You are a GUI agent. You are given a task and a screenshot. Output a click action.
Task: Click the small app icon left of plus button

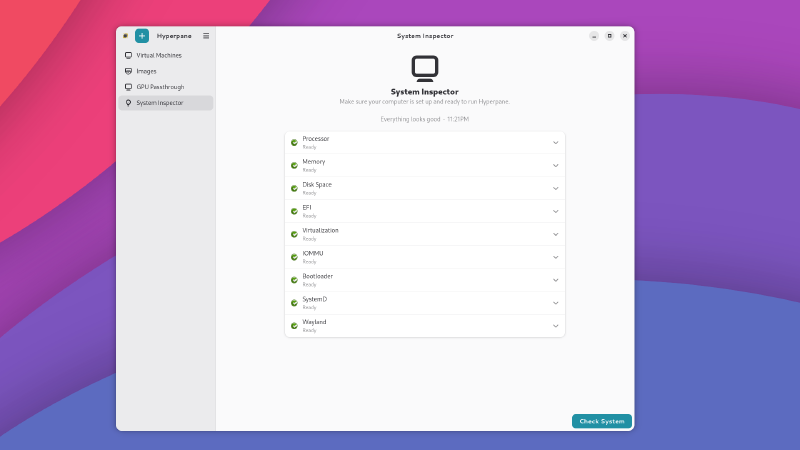(x=125, y=36)
